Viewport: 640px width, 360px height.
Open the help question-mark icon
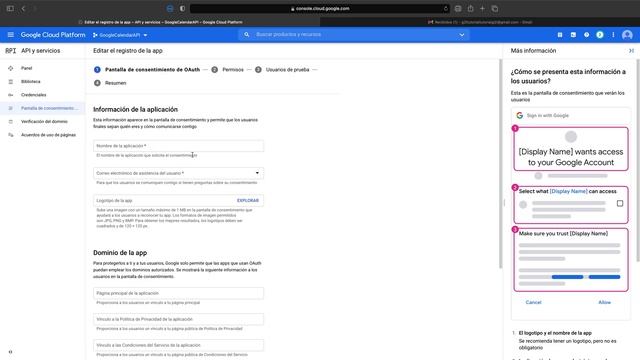point(586,35)
